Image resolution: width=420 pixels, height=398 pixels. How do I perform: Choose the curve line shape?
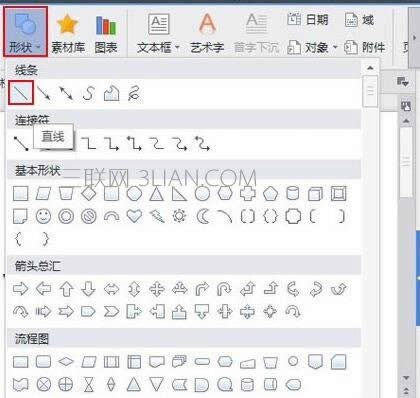click(x=89, y=93)
